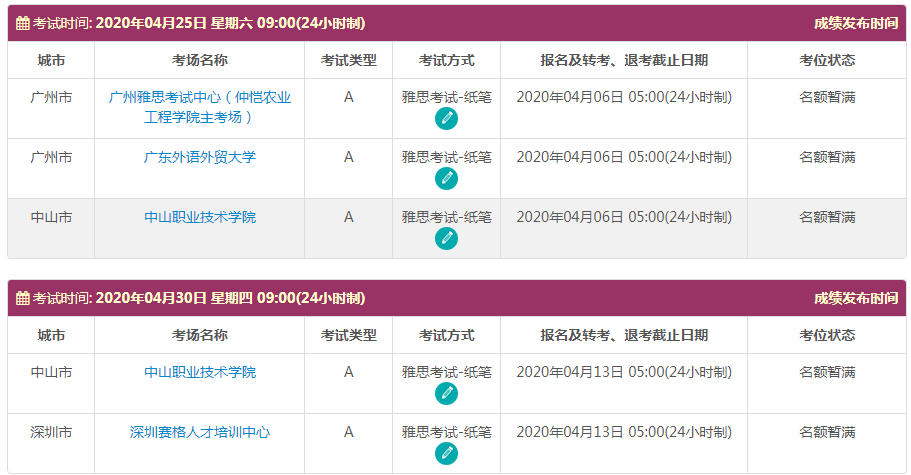Screen dimensions: 911x475
Task: Click 报名及转考、退考截止日期 header in April 25 table
Action: click(624, 60)
